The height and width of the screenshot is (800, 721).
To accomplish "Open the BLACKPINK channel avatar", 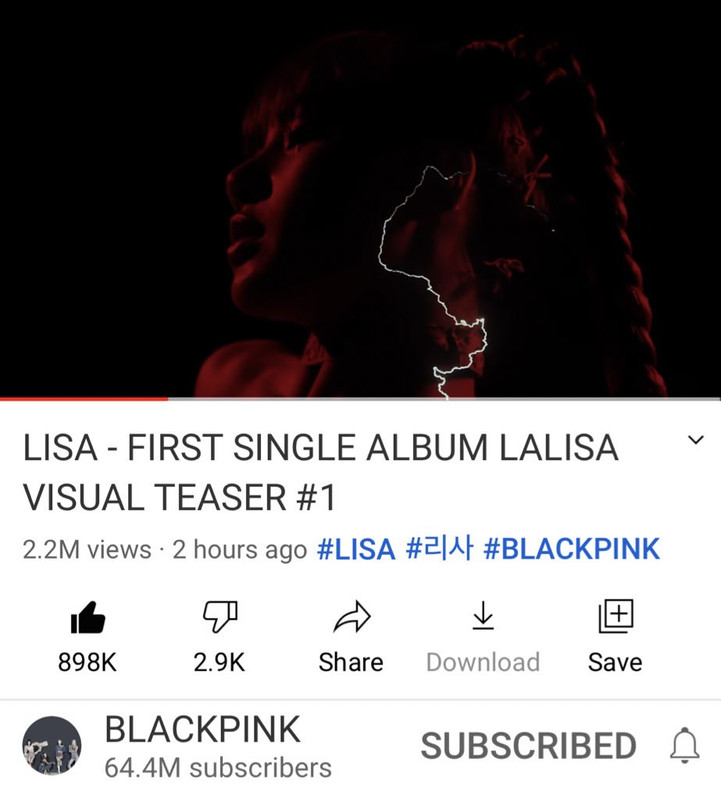I will coord(52,745).
